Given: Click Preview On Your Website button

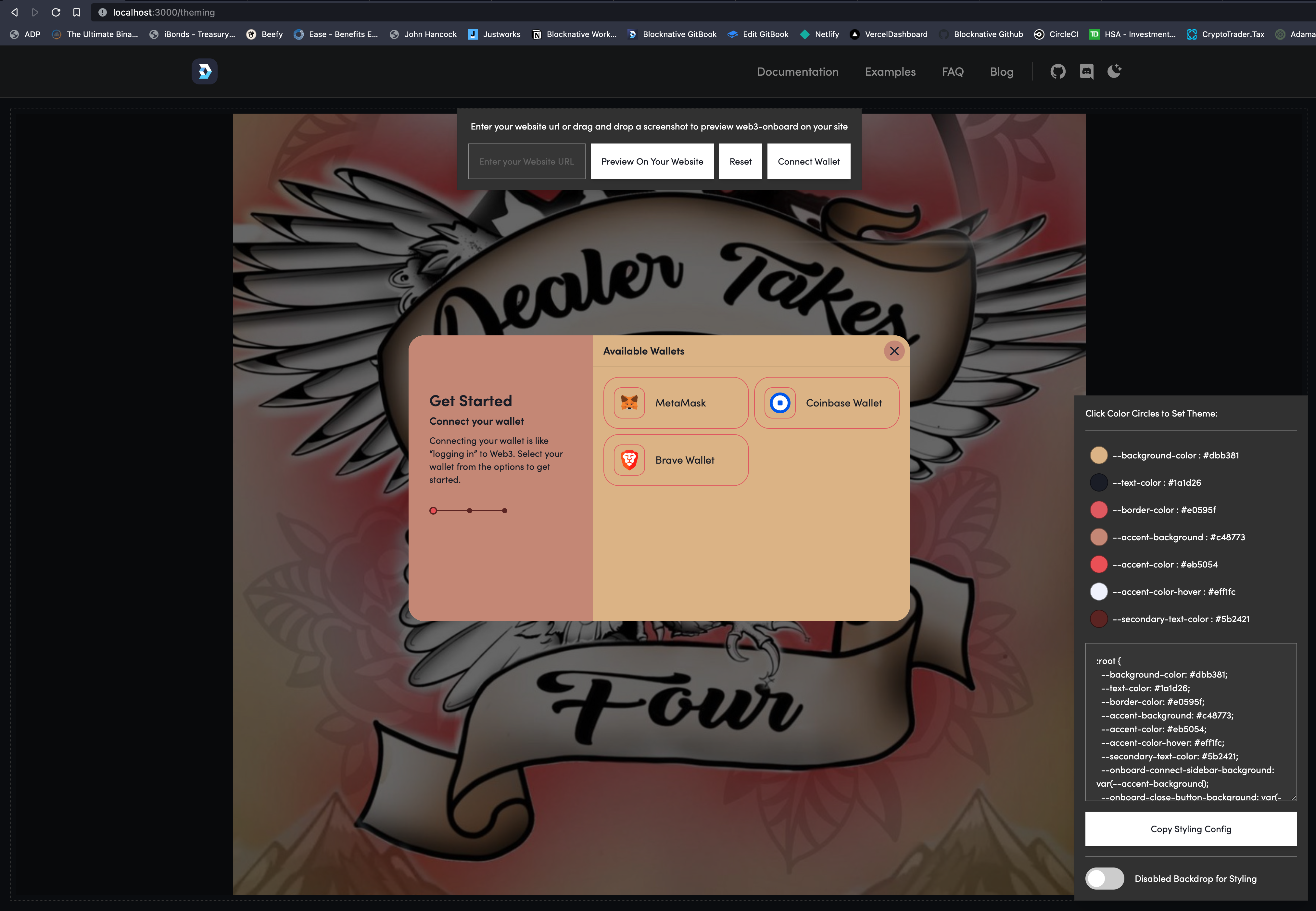Looking at the screenshot, I should pyautogui.click(x=652, y=162).
